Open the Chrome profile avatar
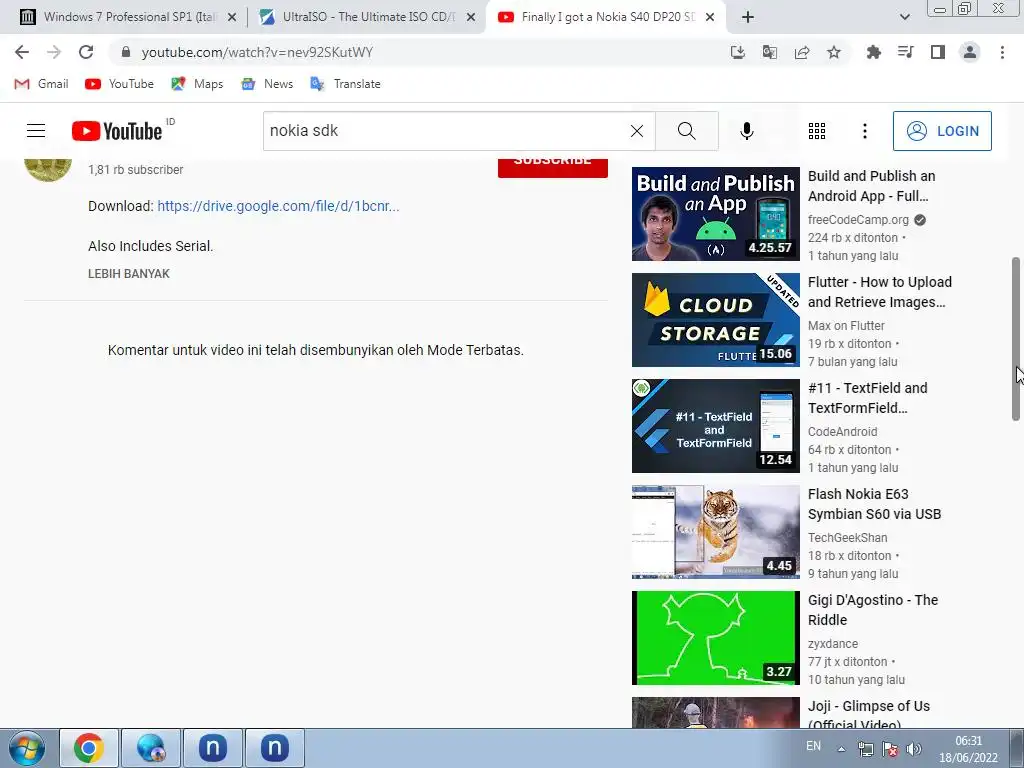The image size is (1024, 768). (x=970, y=52)
